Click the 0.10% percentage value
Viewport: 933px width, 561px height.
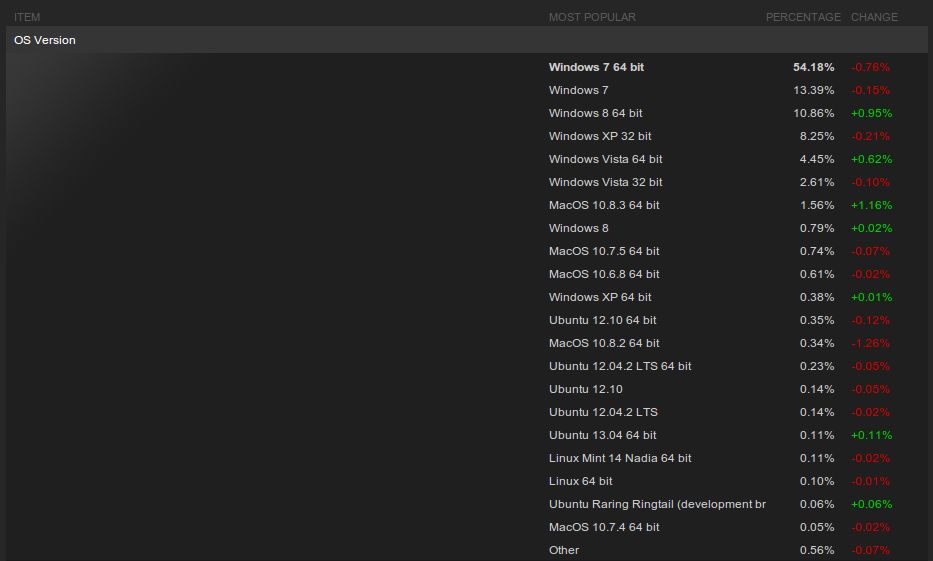(x=817, y=481)
